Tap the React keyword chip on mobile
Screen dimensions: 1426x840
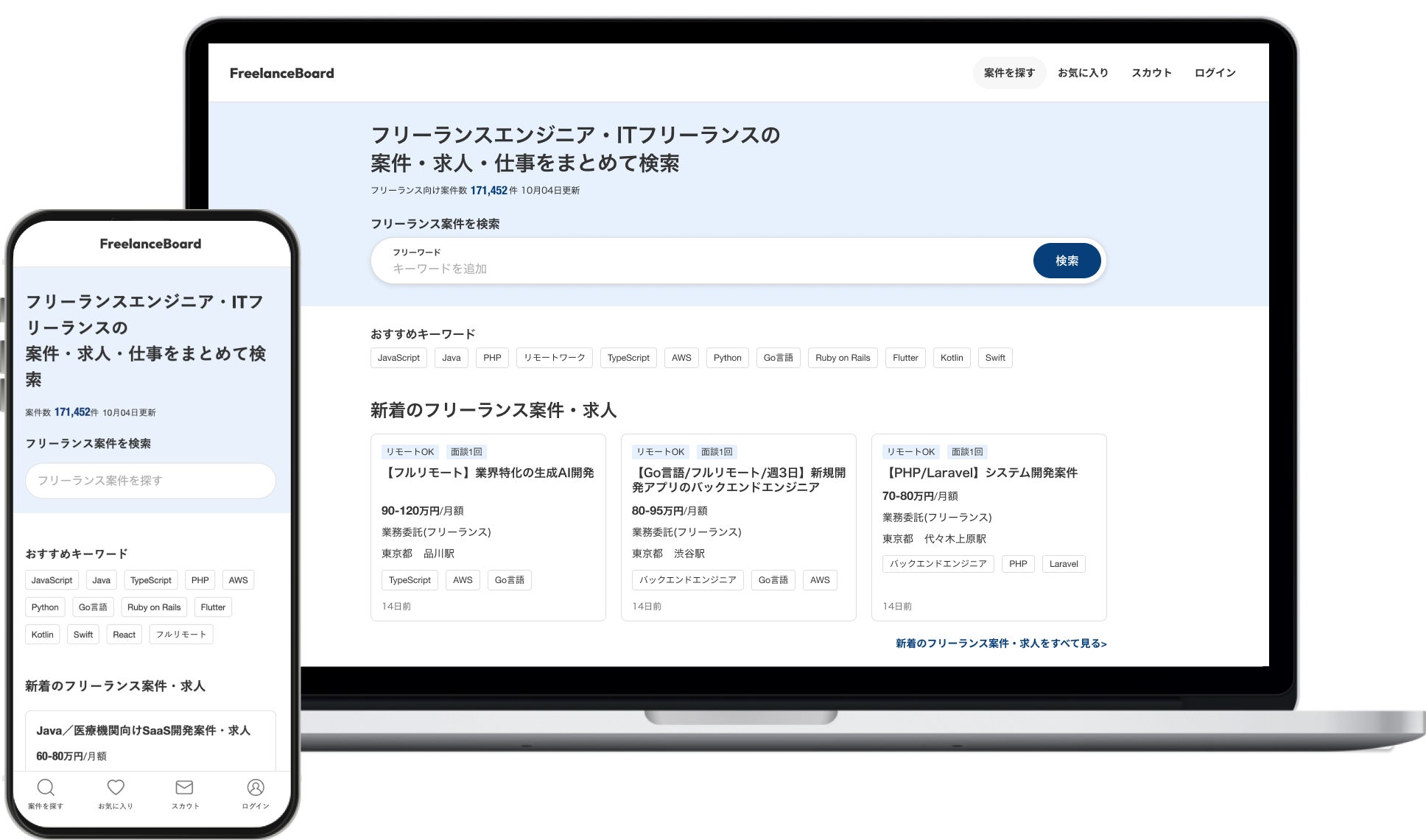click(124, 635)
